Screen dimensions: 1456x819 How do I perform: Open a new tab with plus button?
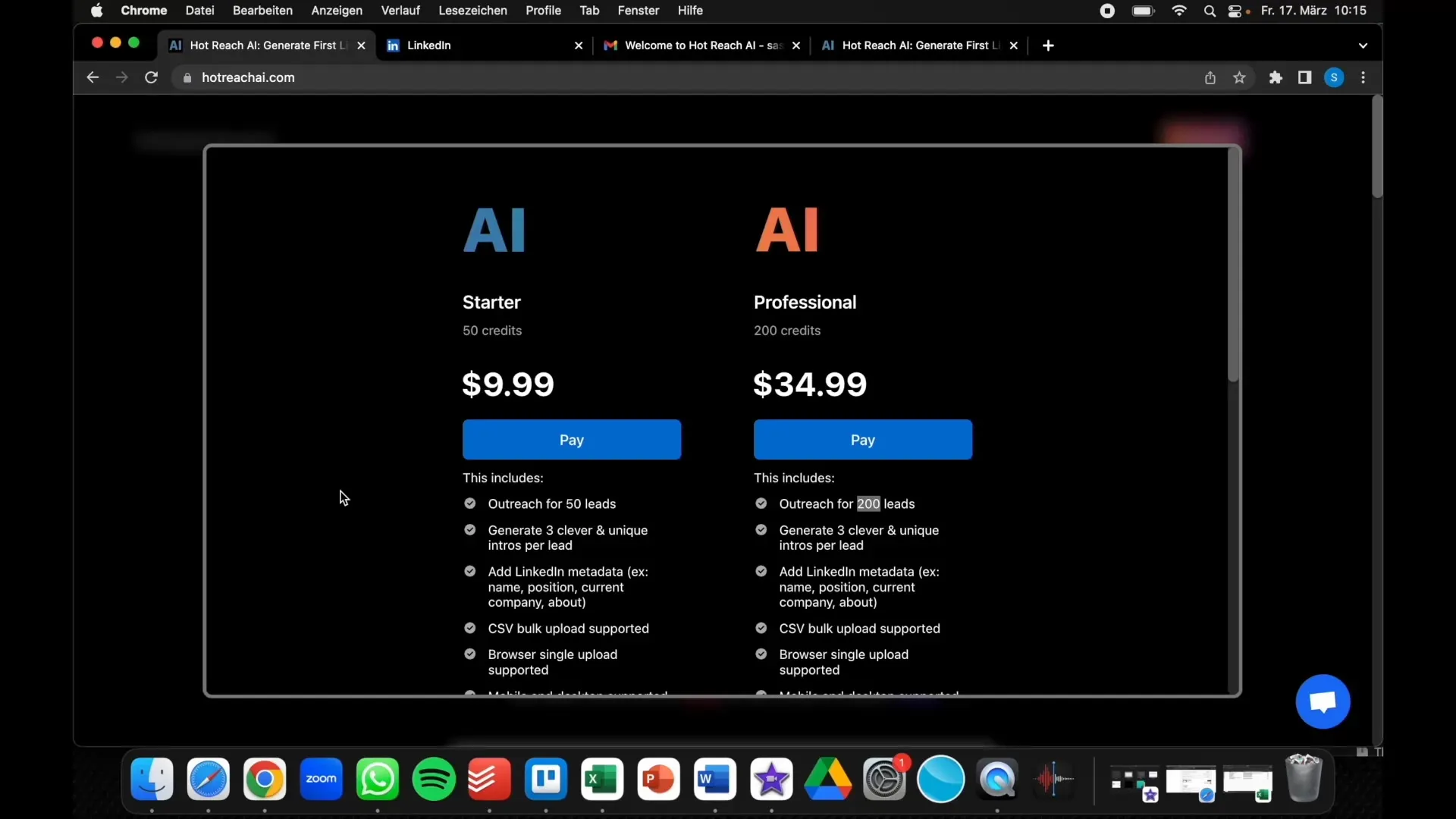point(1048,45)
